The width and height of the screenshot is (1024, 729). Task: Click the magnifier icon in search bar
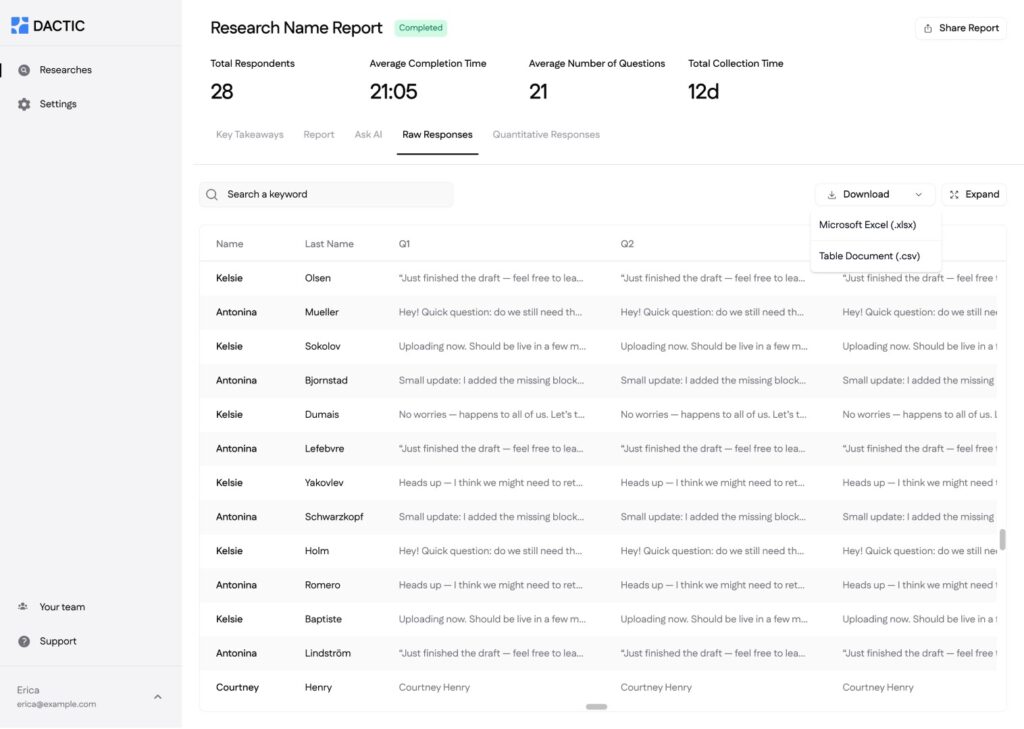click(212, 194)
